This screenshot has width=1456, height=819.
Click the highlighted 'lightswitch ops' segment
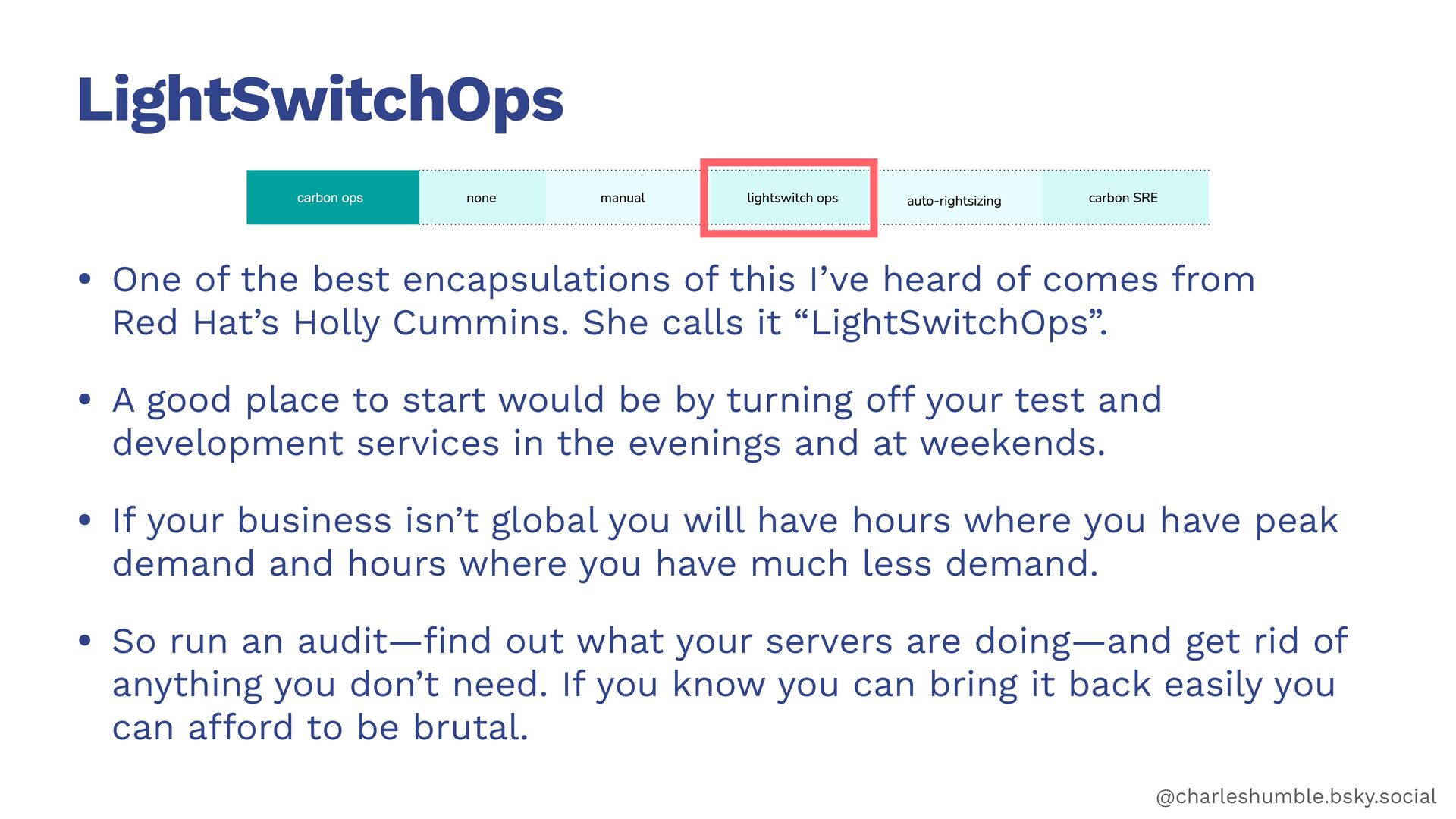tap(792, 198)
